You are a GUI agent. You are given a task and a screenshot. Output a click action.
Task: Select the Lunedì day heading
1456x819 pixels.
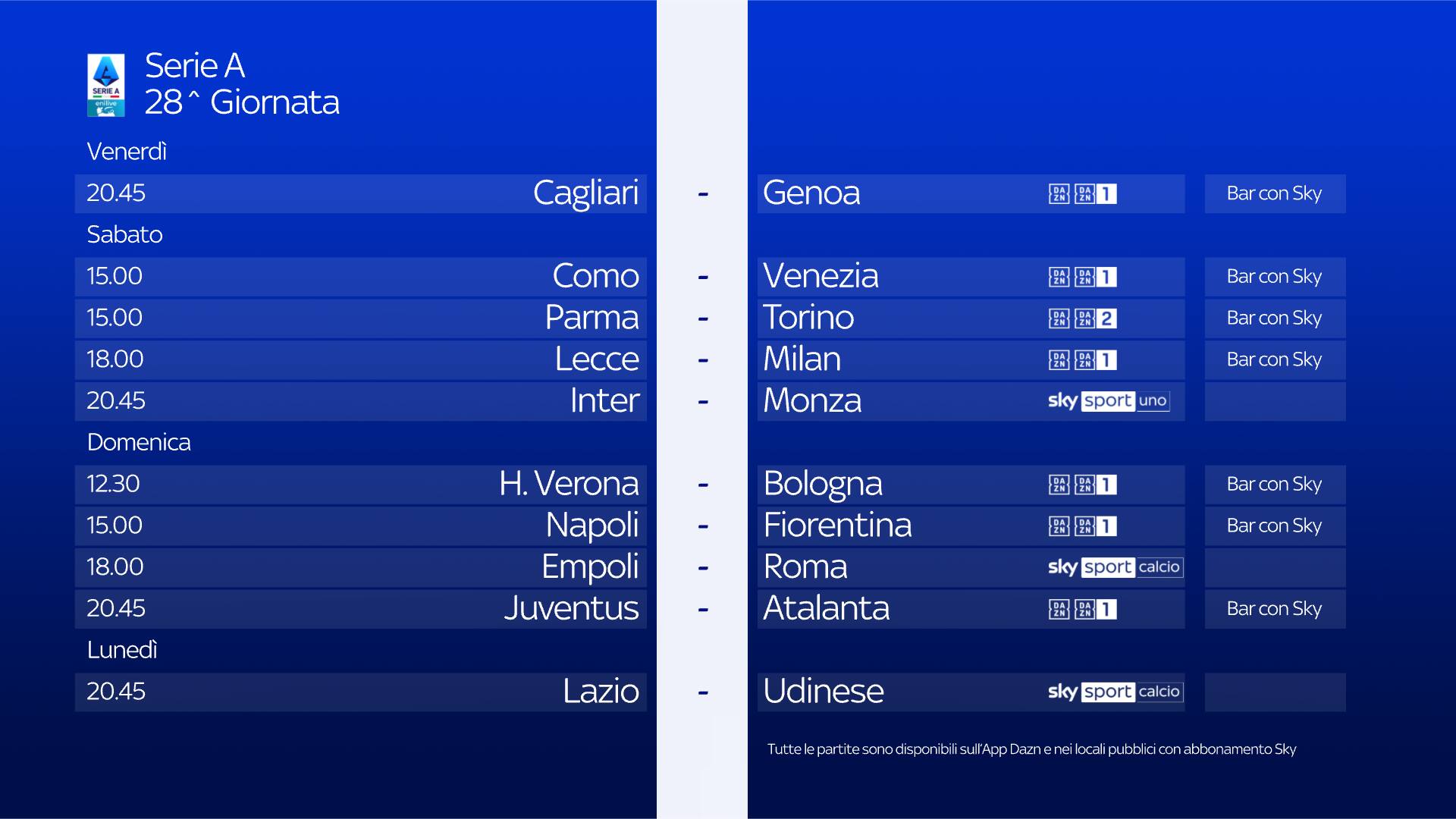(122, 650)
